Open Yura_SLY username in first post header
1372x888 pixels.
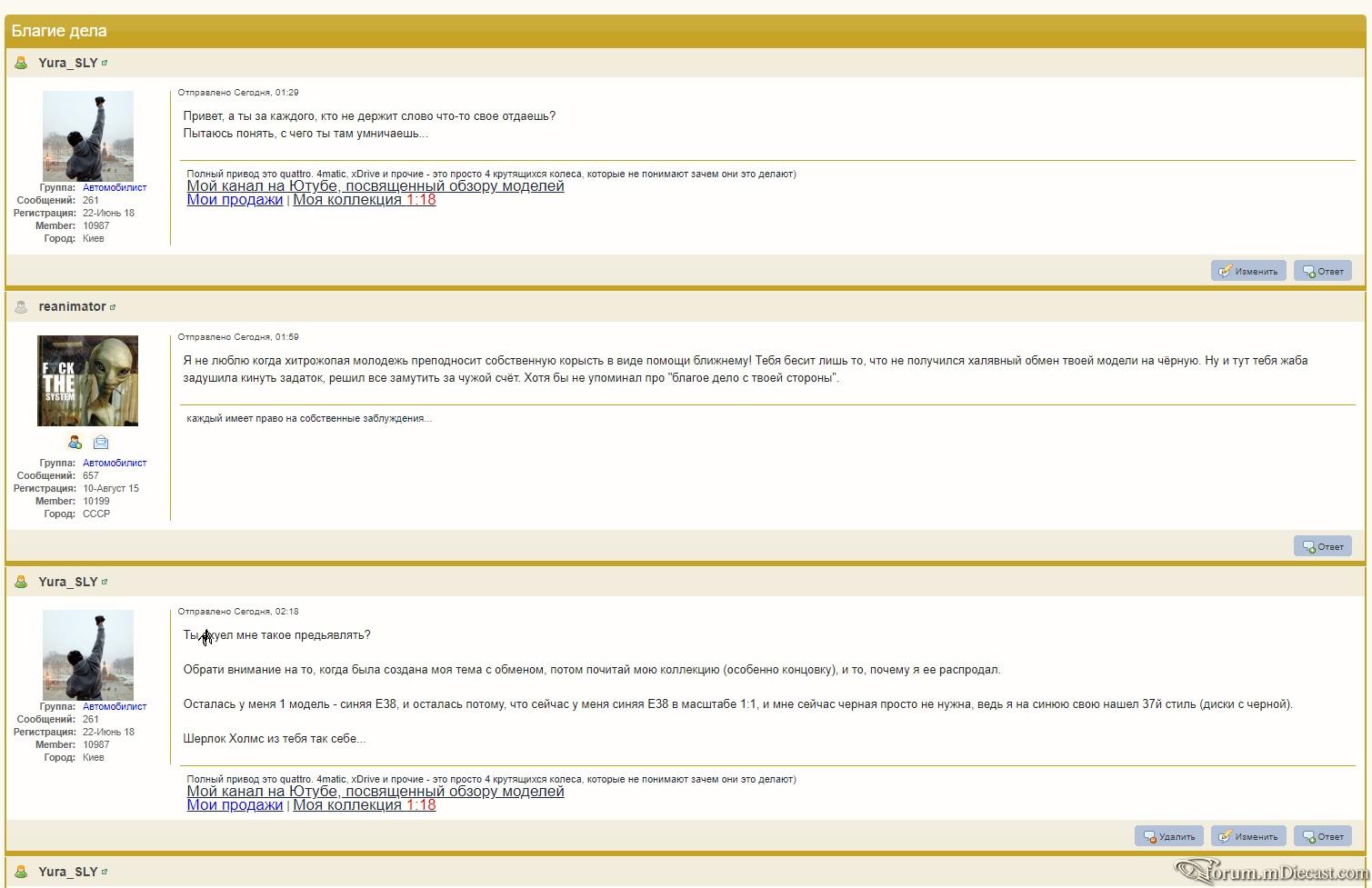[x=68, y=63]
